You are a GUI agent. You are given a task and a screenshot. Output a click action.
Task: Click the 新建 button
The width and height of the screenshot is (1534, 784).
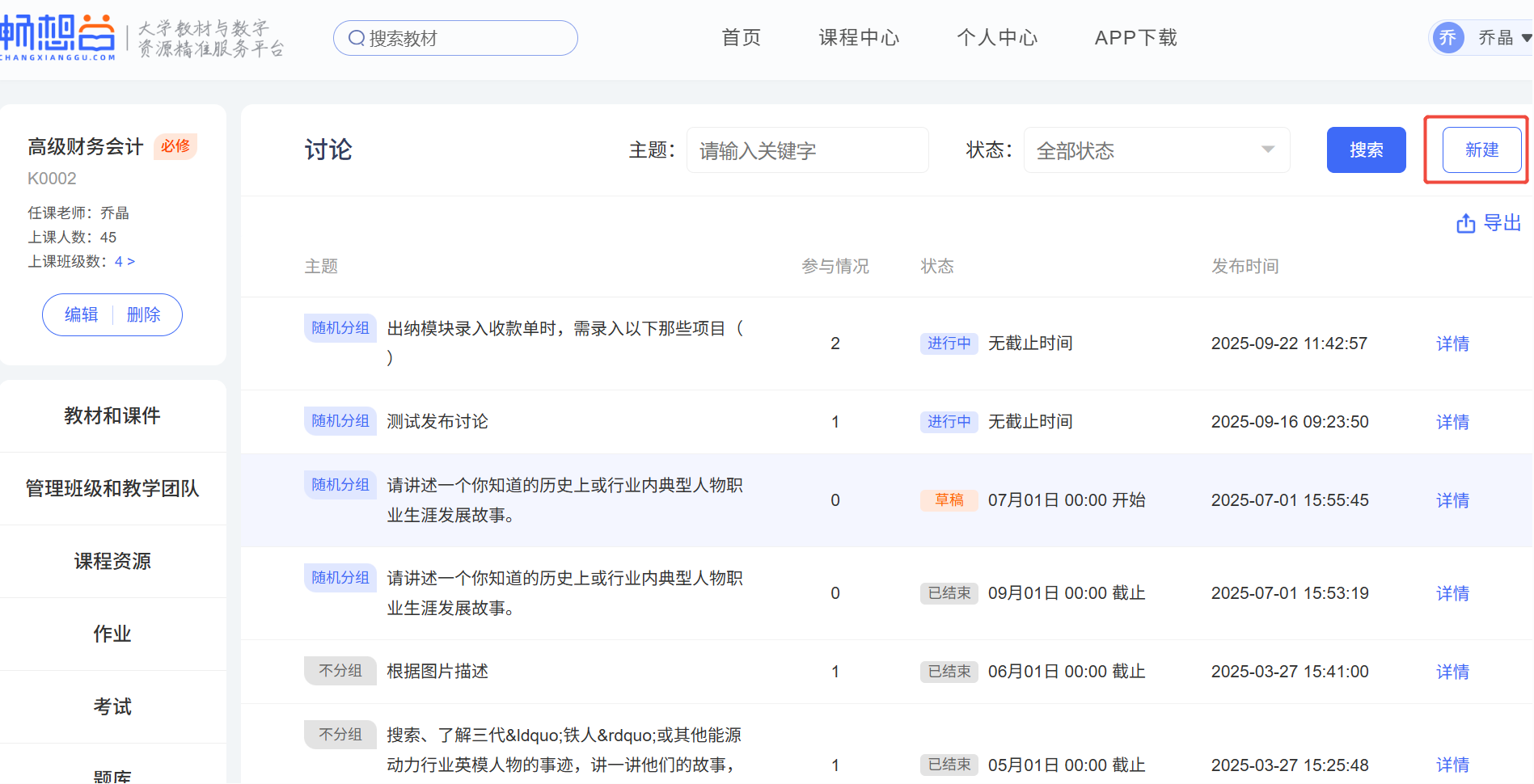[1481, 150]
